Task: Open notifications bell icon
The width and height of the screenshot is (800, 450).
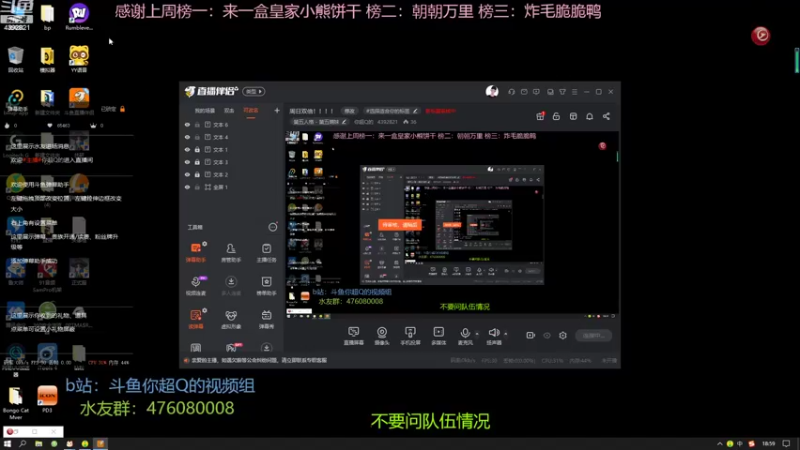Action: click(589, 116)
